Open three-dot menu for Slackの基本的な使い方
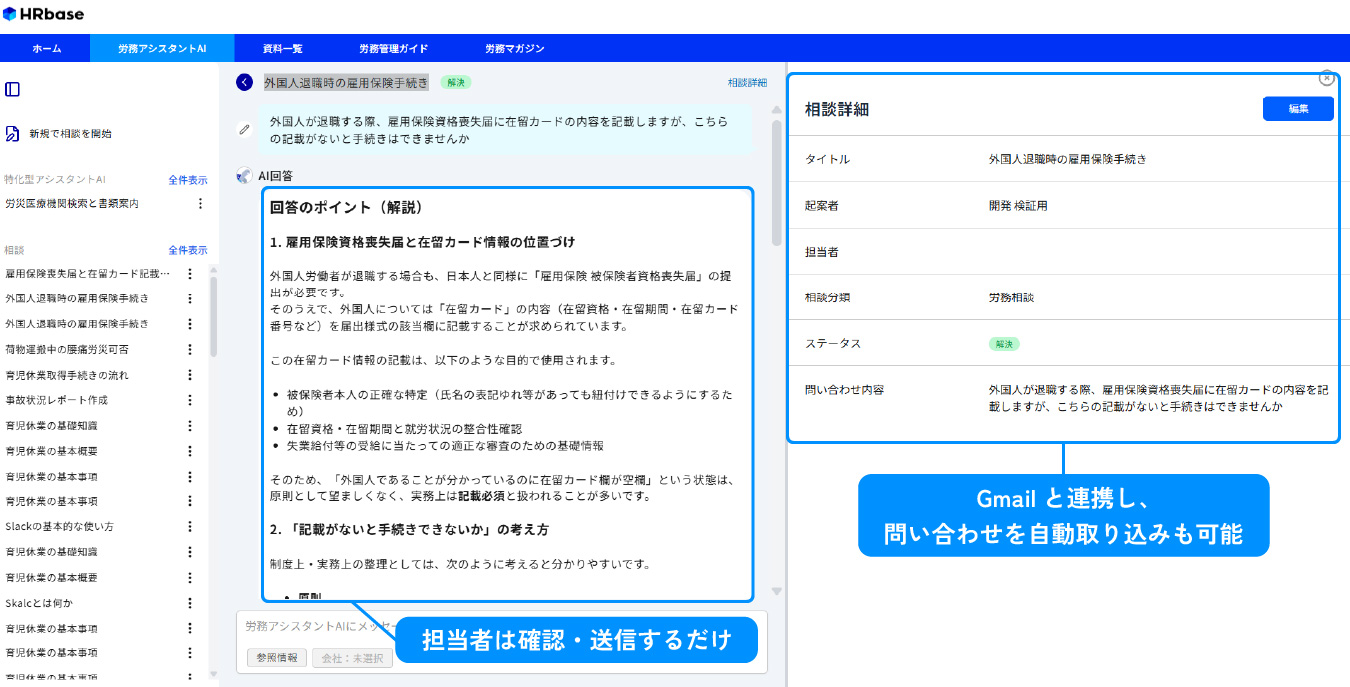 point(190,526)
